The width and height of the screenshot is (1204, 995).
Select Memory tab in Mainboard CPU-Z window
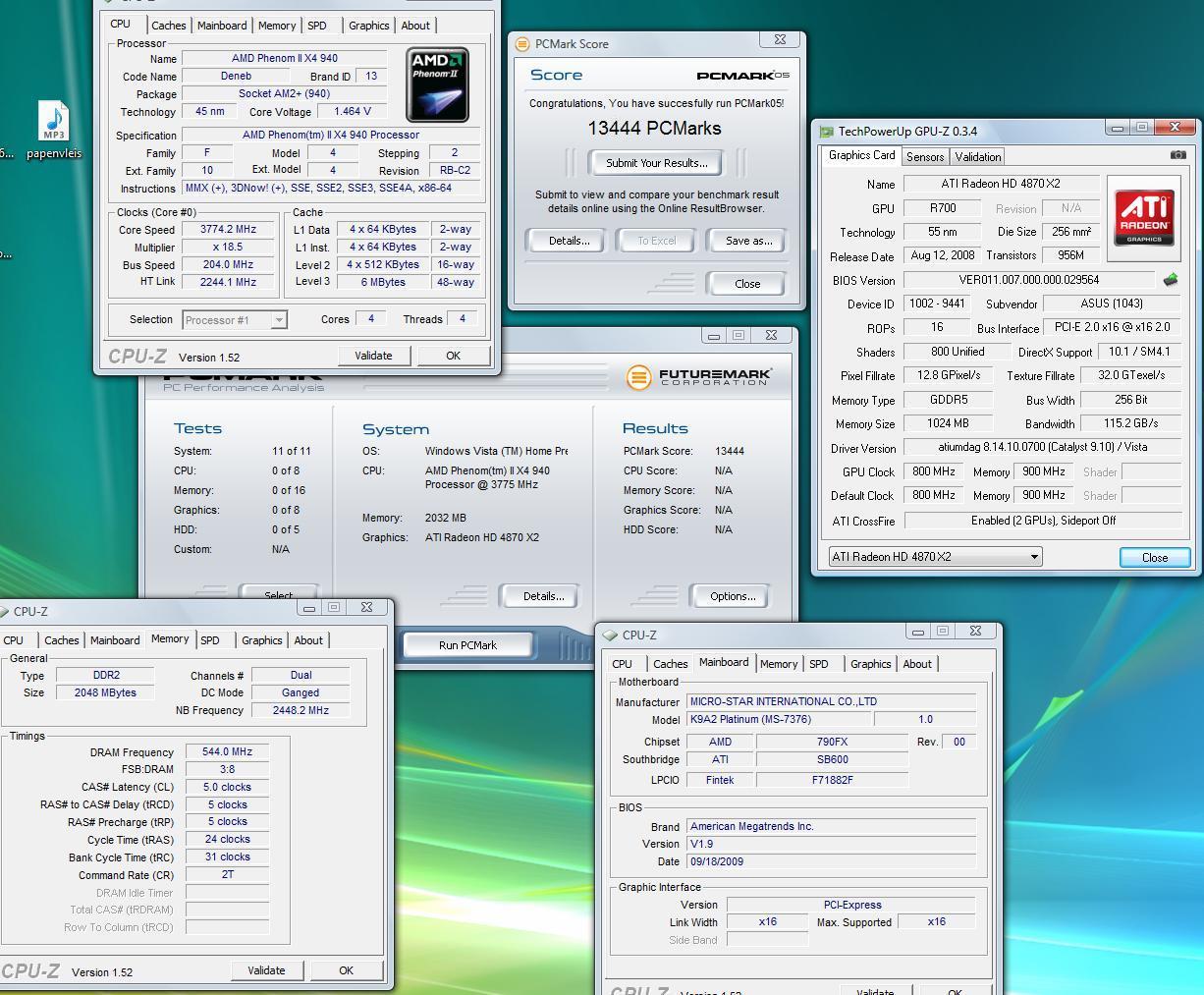coord(779,664)
